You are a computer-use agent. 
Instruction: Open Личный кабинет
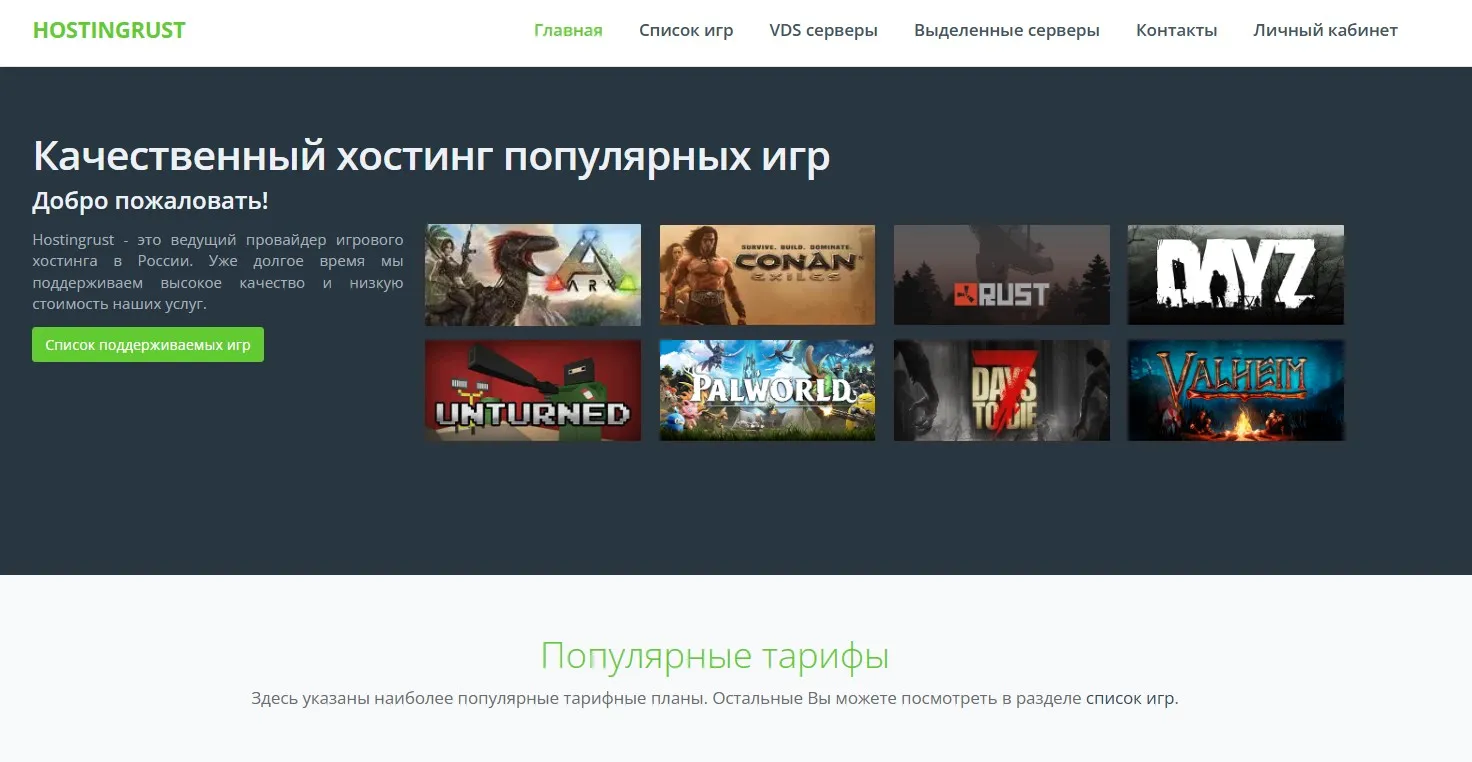coord(1326,30)
